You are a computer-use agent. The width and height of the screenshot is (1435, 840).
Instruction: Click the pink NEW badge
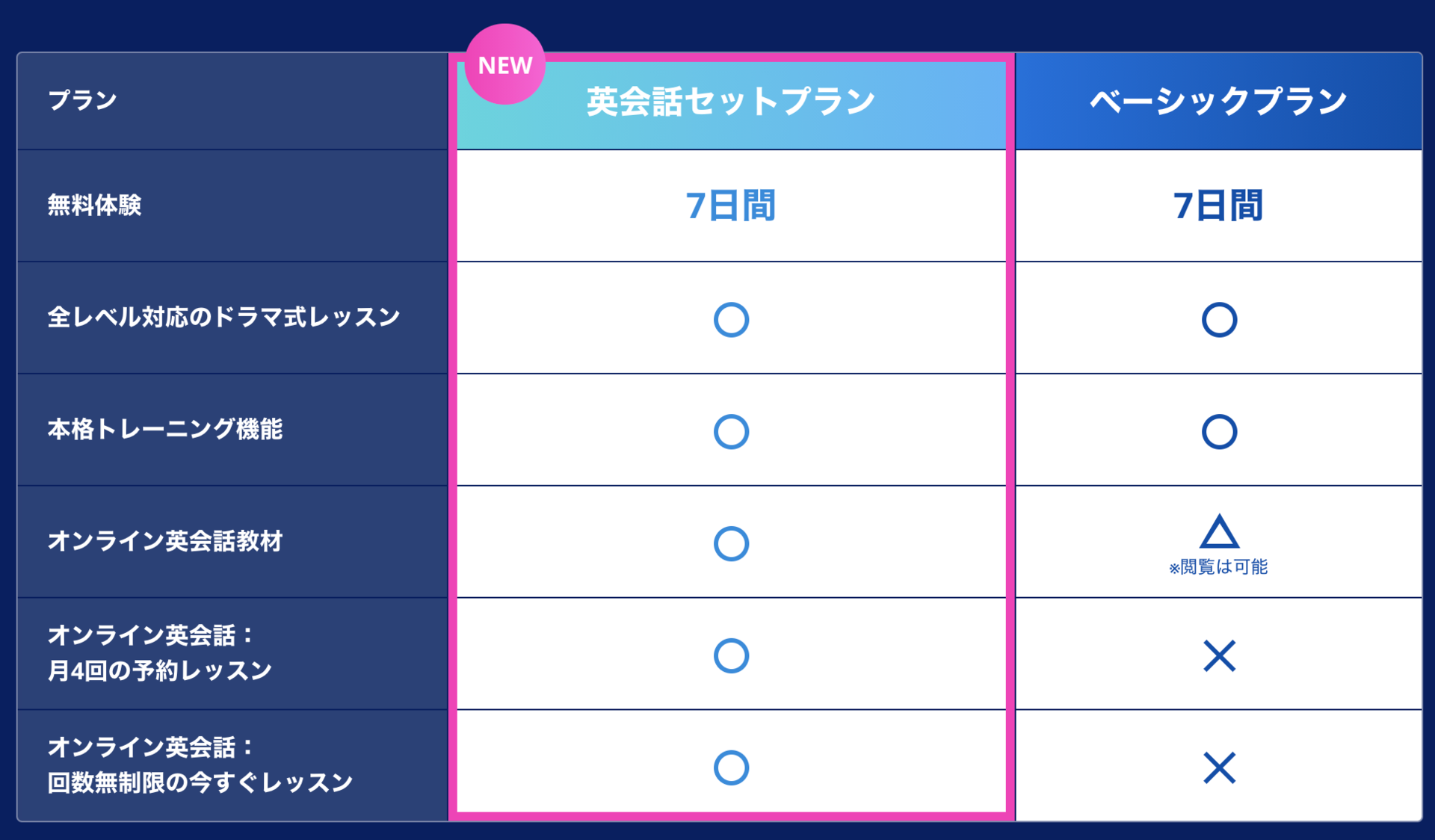(x=504, y=65)
